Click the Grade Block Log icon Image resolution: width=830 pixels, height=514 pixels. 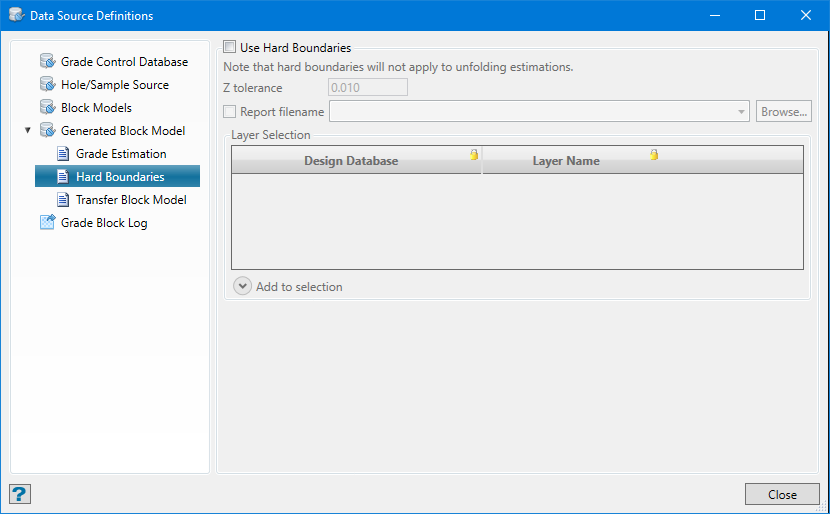[x=47, y=223]
